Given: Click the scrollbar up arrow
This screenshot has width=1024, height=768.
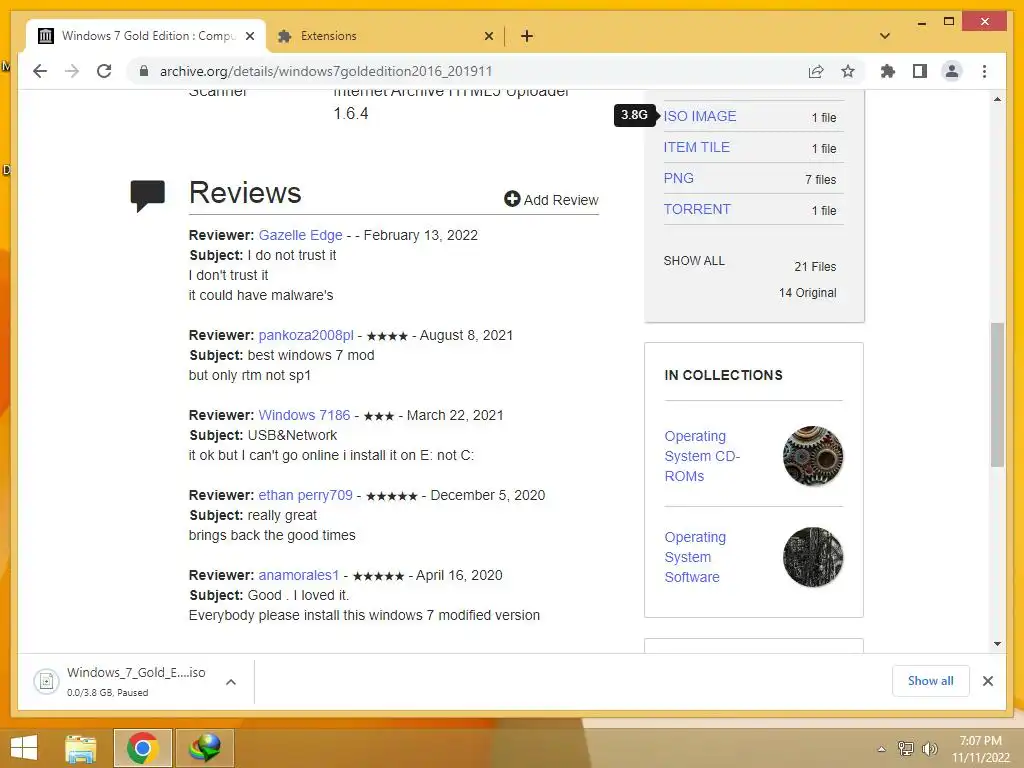Looking at the screenshot, I should pyautogui.click(x=997, y=99).
